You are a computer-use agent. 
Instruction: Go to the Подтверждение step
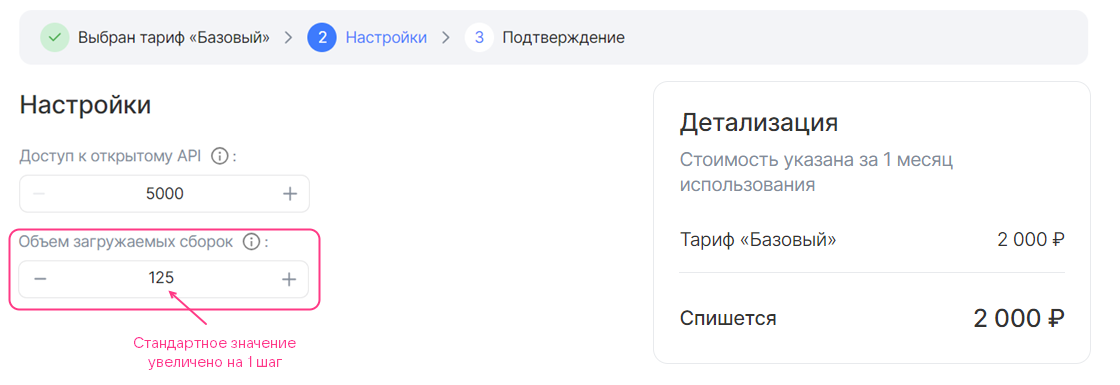pyautogui.click(x=564, y=37)
